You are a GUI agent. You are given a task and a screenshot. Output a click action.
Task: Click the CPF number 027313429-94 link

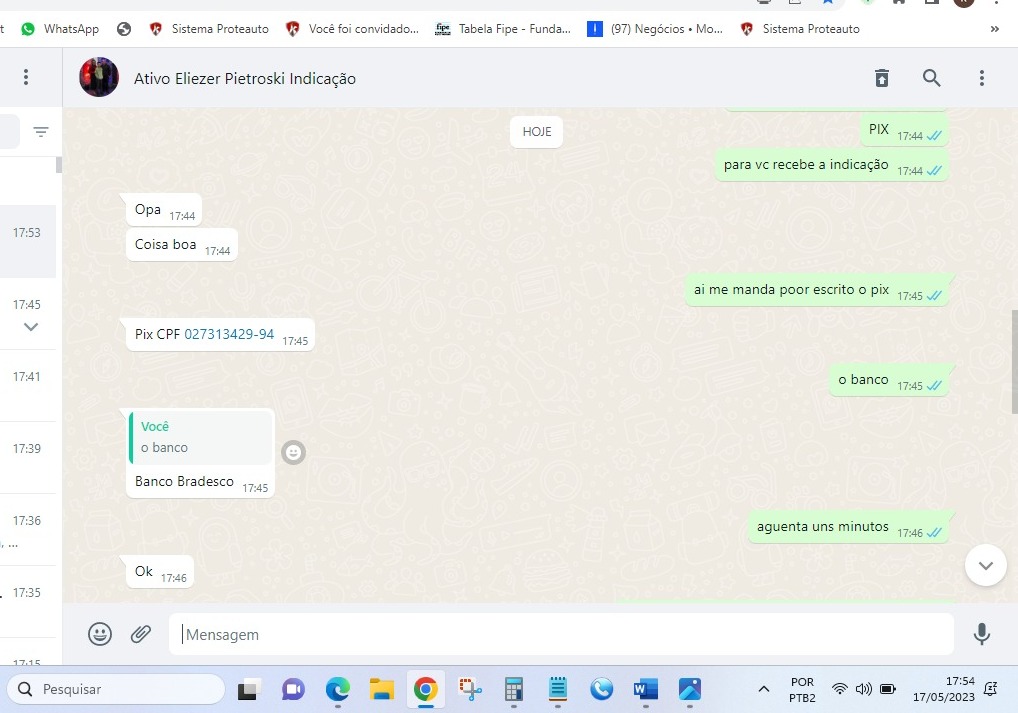point(229,334)
